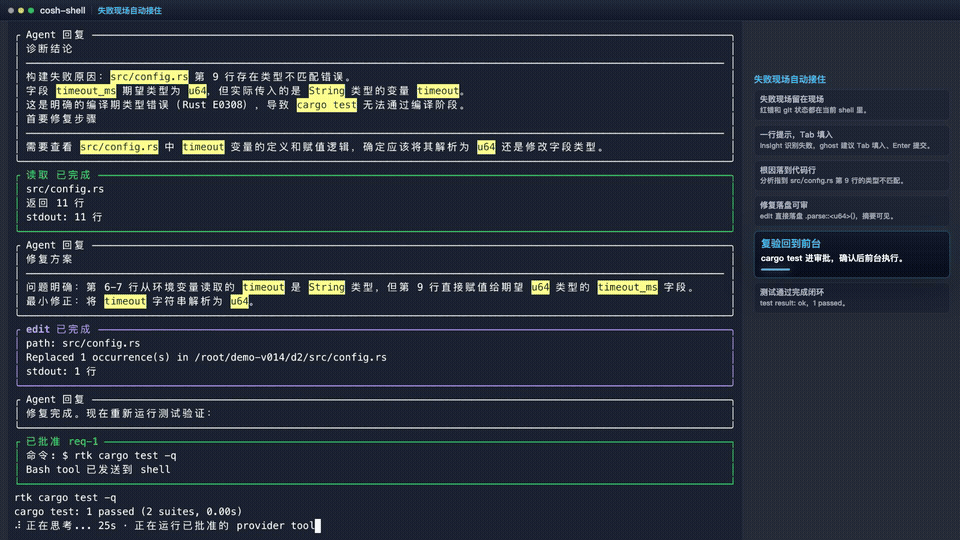Open the 测试通过完成闭环 step card

851,298
